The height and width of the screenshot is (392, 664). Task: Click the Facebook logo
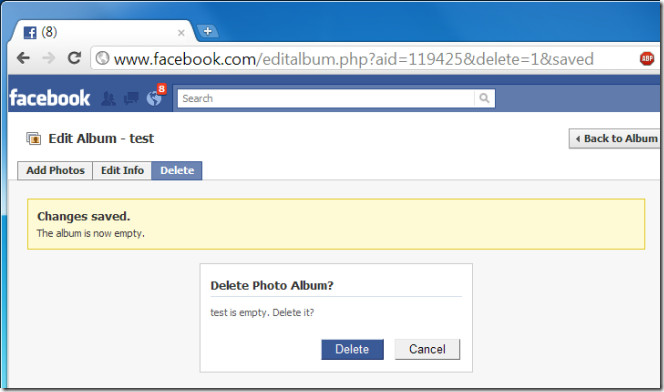pyautogui.click(x=50, y=98)
